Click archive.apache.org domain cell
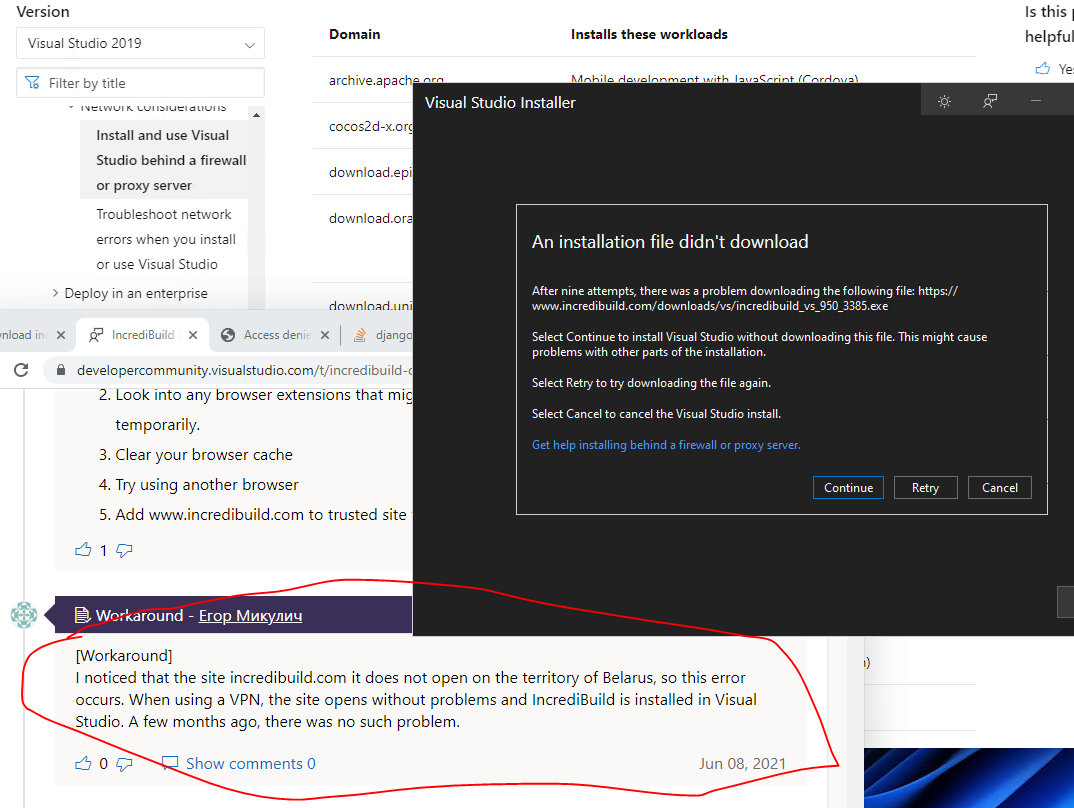Viewport: 1074px width, 808px height. 386,80
